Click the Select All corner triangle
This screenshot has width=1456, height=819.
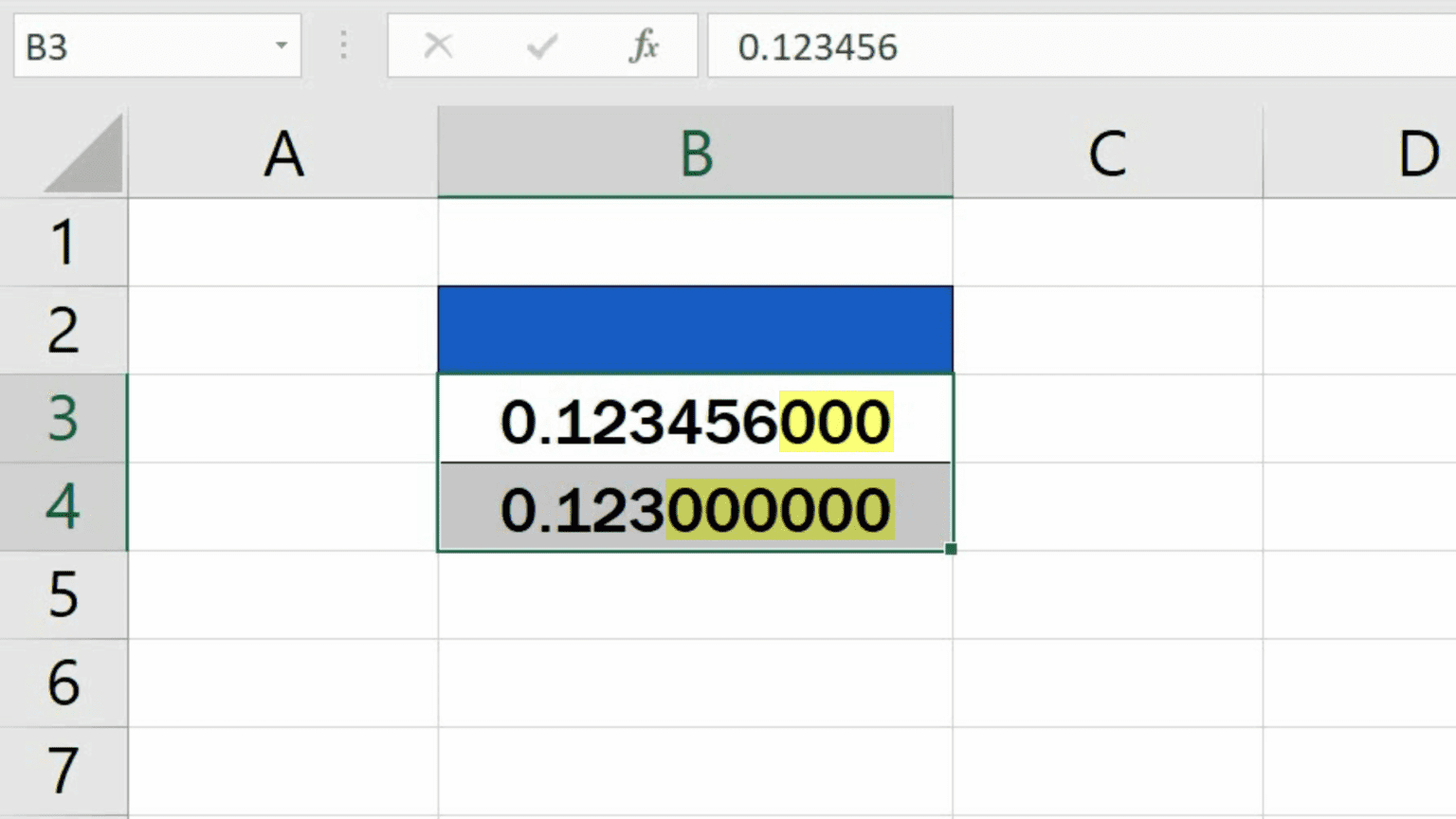point(85,155)
